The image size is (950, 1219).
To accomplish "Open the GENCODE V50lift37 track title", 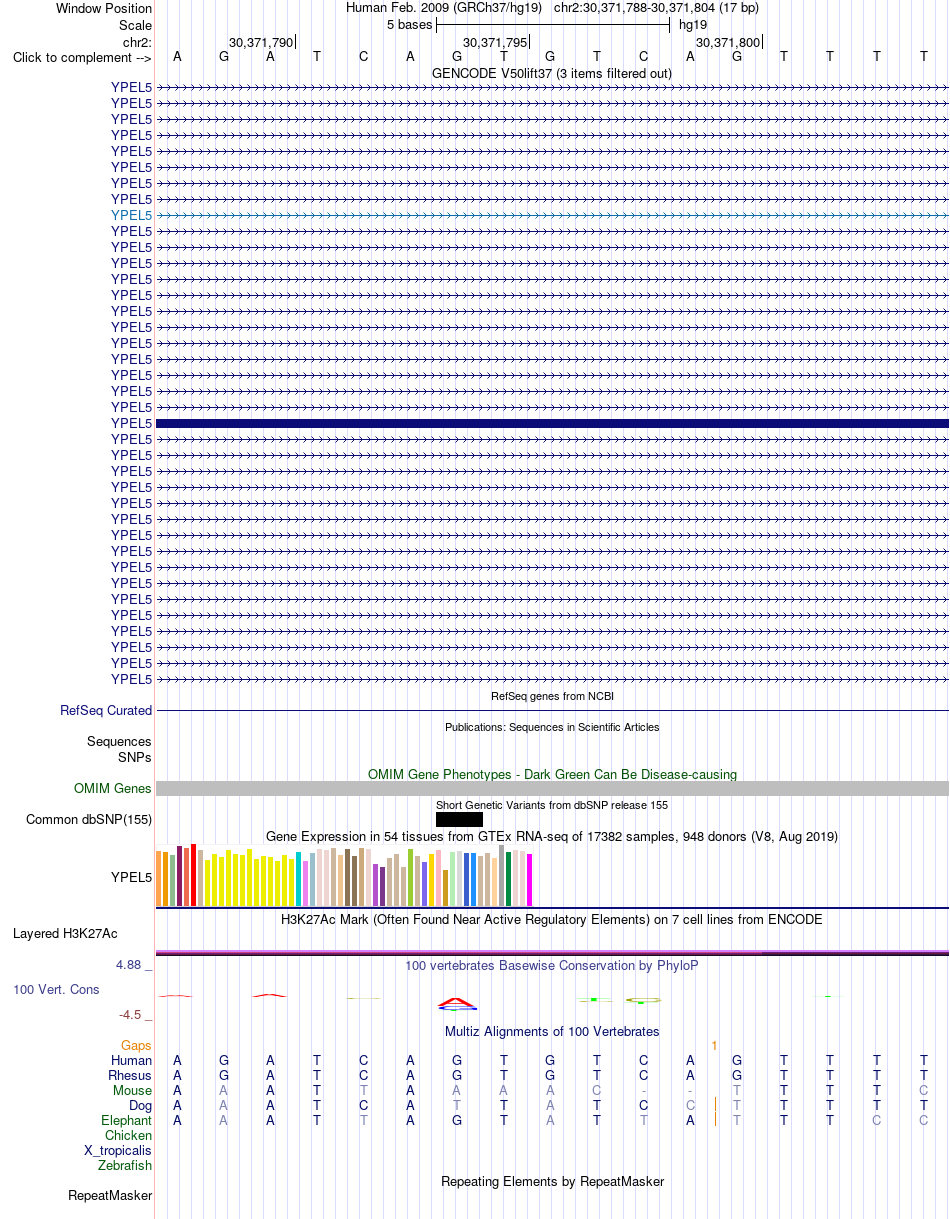I will 552,73.
